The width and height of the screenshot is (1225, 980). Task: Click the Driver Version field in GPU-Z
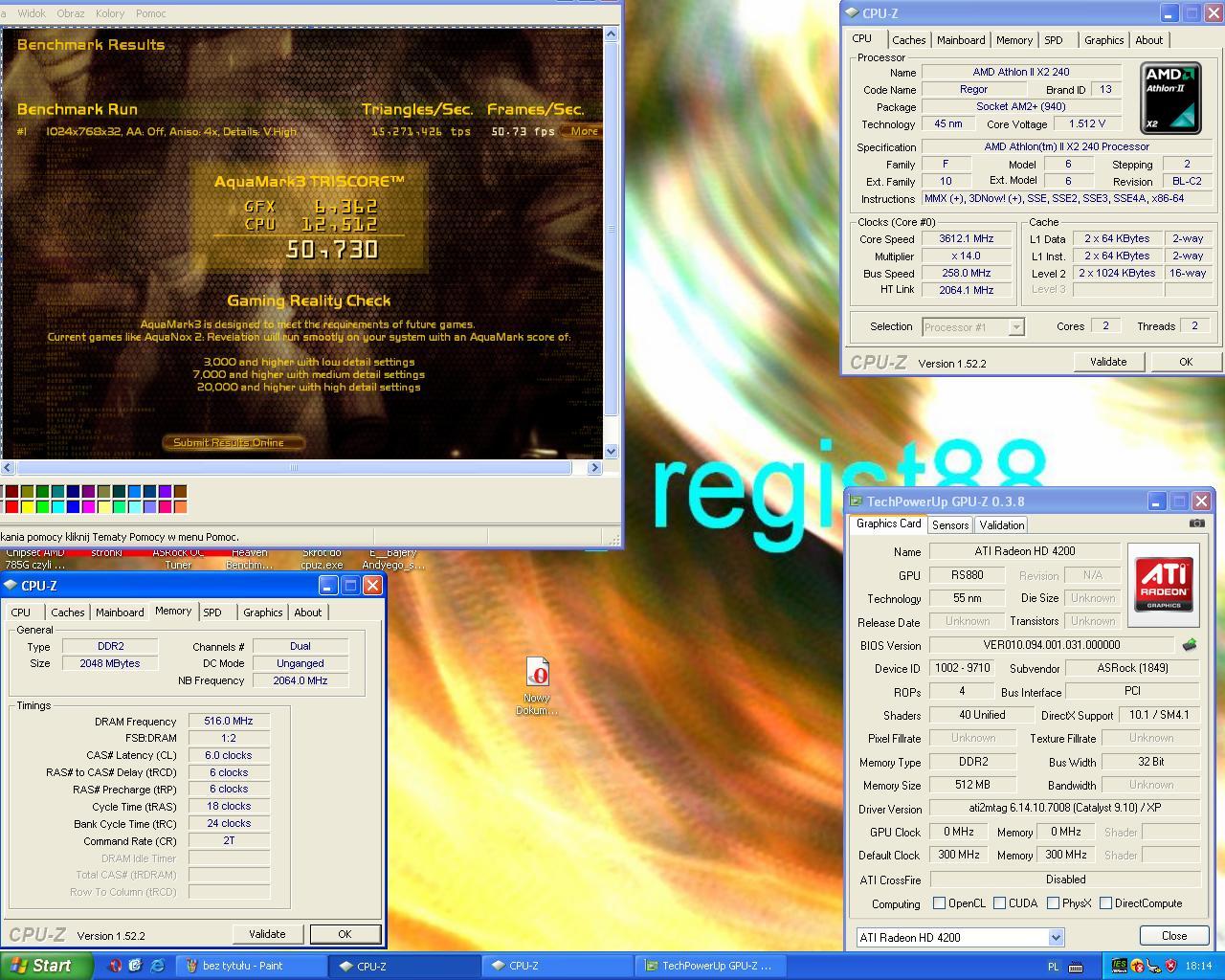tap(1064, 808)
